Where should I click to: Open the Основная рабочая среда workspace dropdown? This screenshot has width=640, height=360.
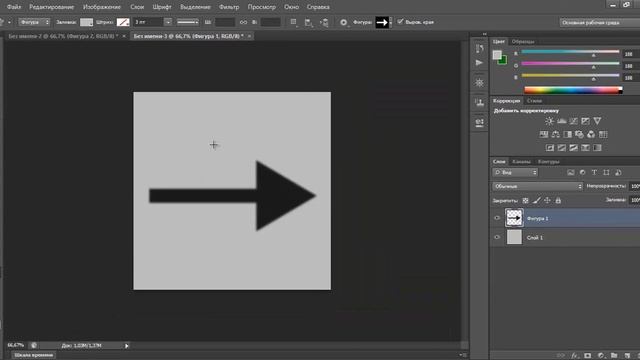pyautogui.click(x=600, y=22)
